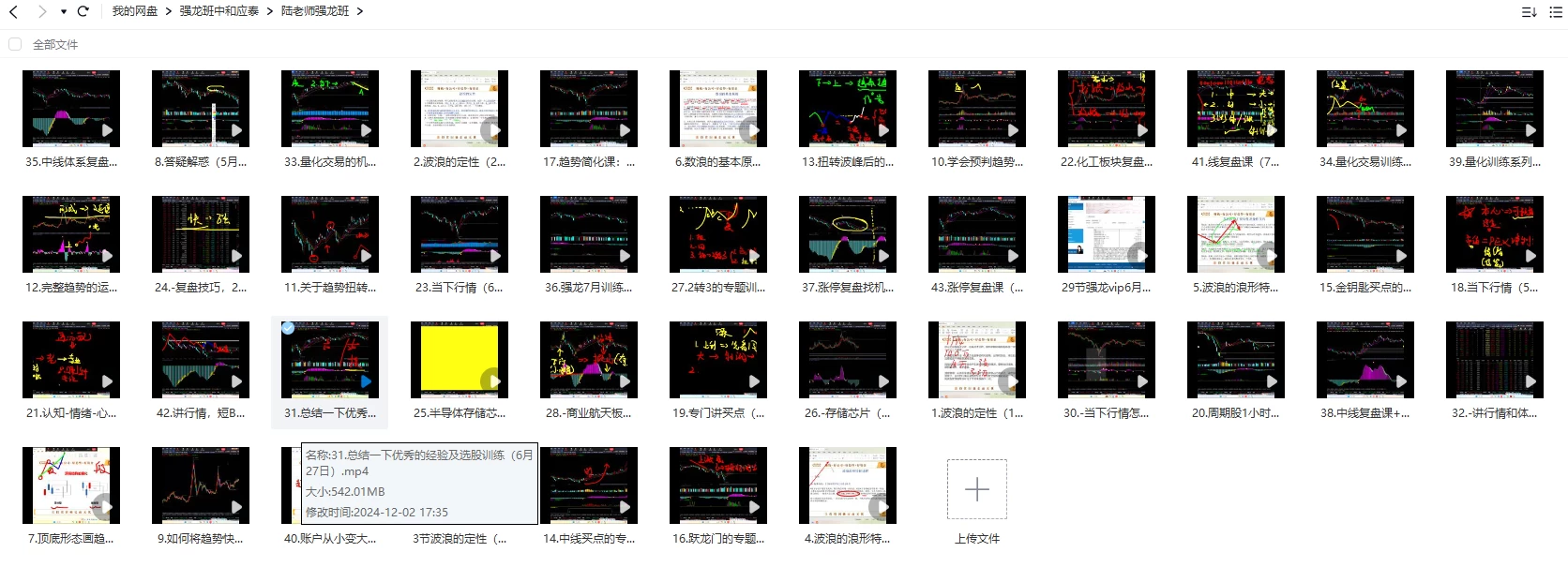Tick the 全部文件 select-all checkbox

coord(15,44)
